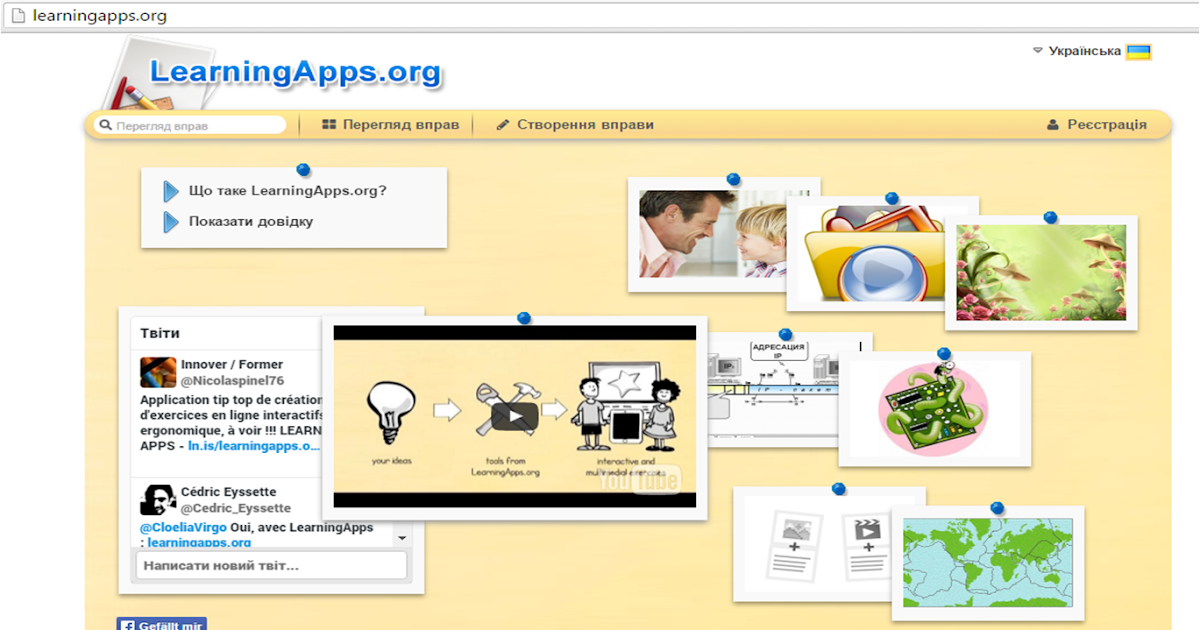Open Створення вправи menu
Screen dimensions: 1200x630
point(575,125)
